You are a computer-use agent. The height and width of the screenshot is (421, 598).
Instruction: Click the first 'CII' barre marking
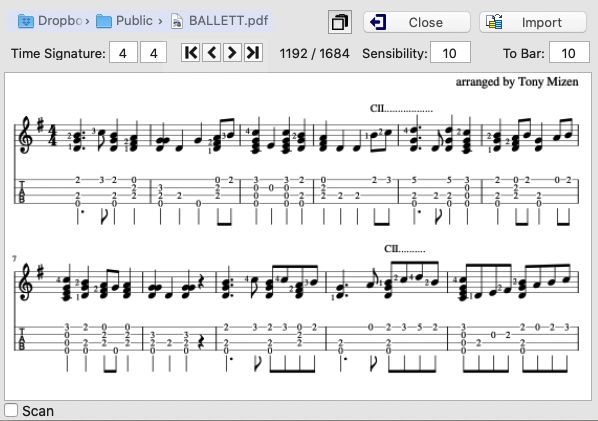tap(377, 109)
